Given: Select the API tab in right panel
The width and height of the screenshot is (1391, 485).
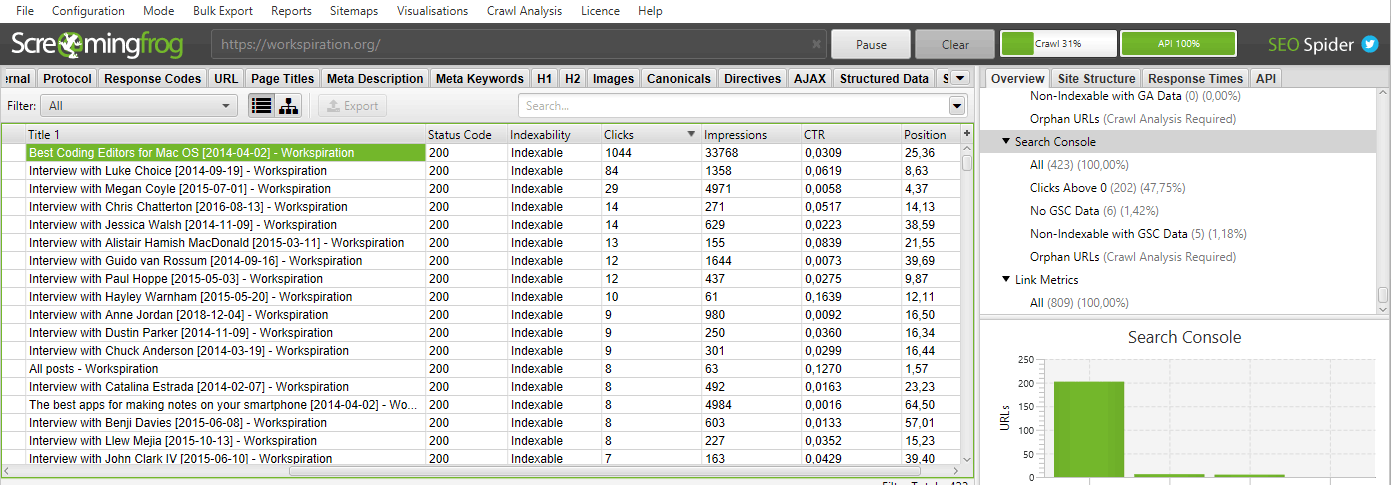Looking at the screenshot, I should click(1266, 78).
